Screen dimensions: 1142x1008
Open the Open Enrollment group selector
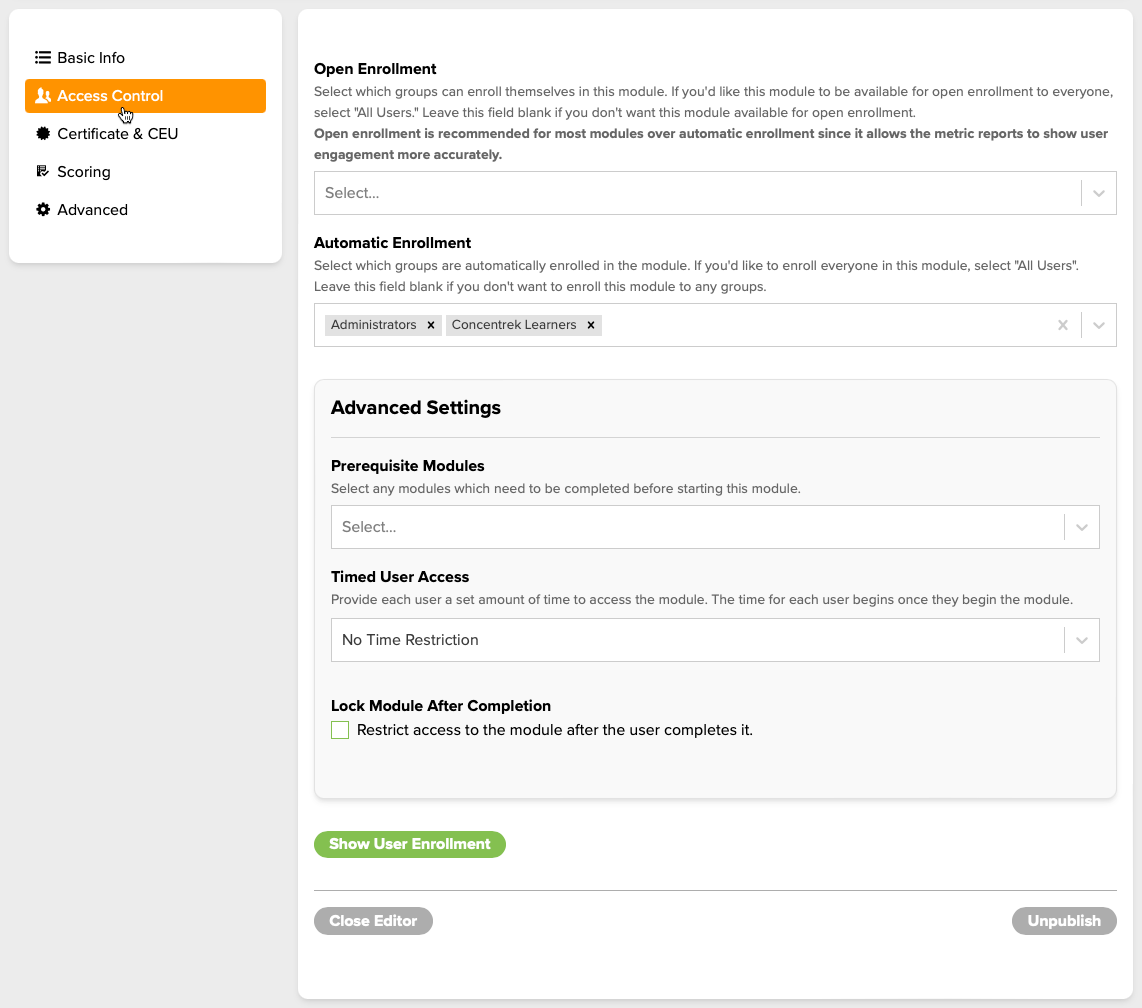[x=700, y=192]
